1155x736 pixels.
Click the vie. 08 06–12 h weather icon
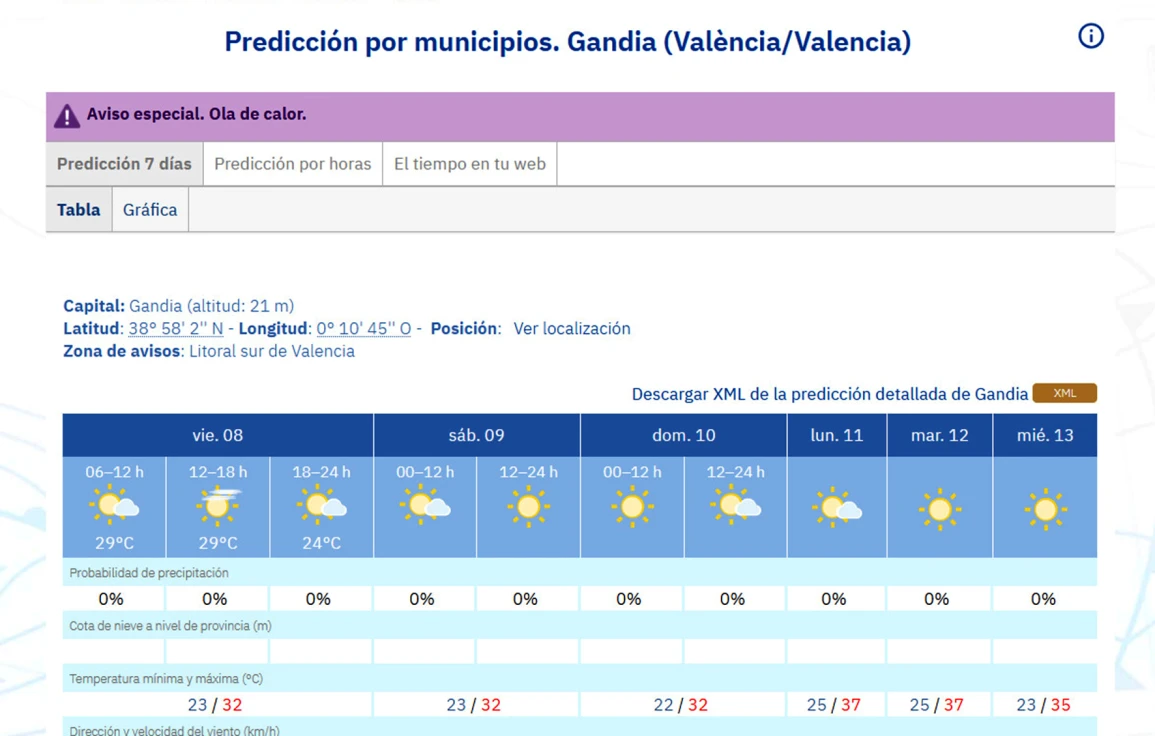pos(114,505)
